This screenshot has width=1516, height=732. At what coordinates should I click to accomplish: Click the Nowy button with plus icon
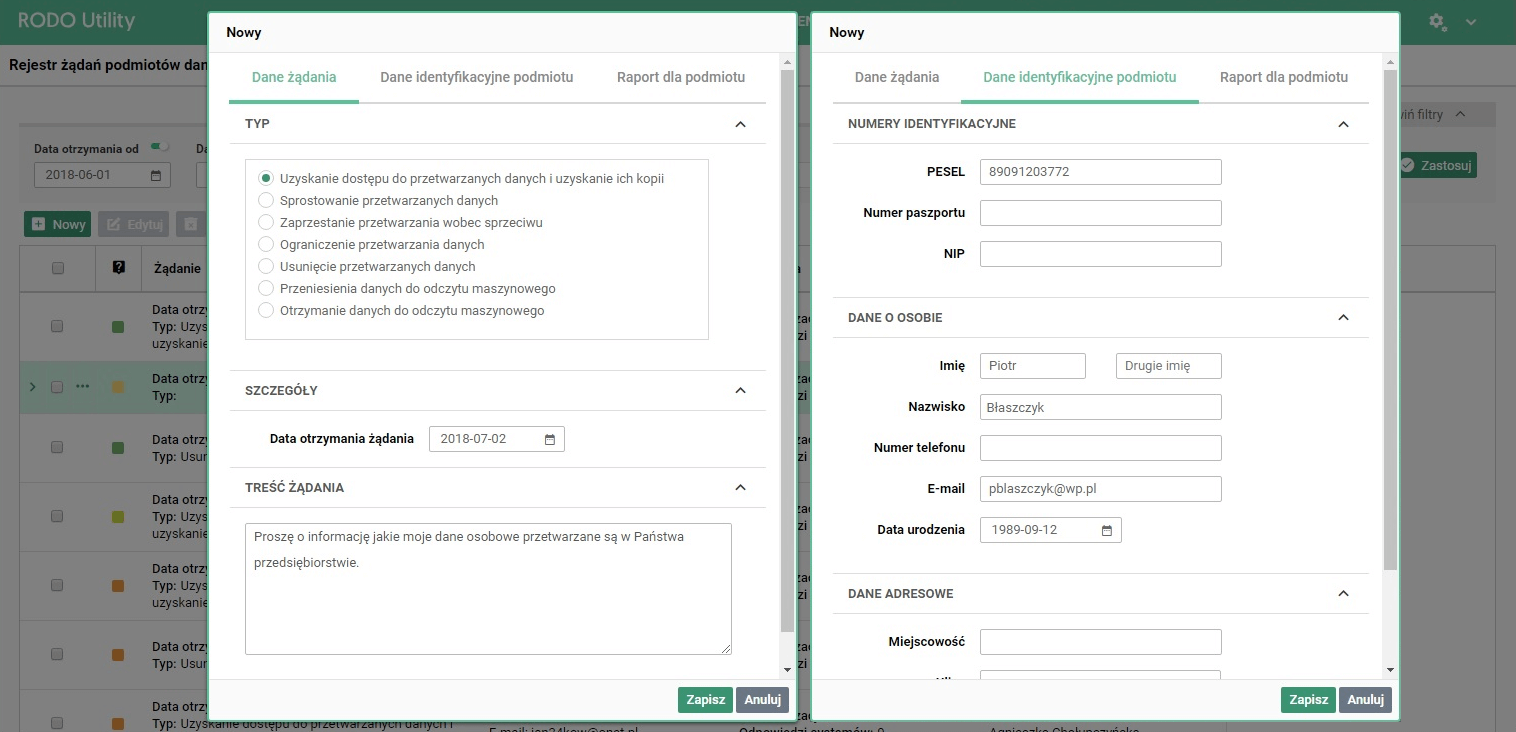[x=57, y=224]
